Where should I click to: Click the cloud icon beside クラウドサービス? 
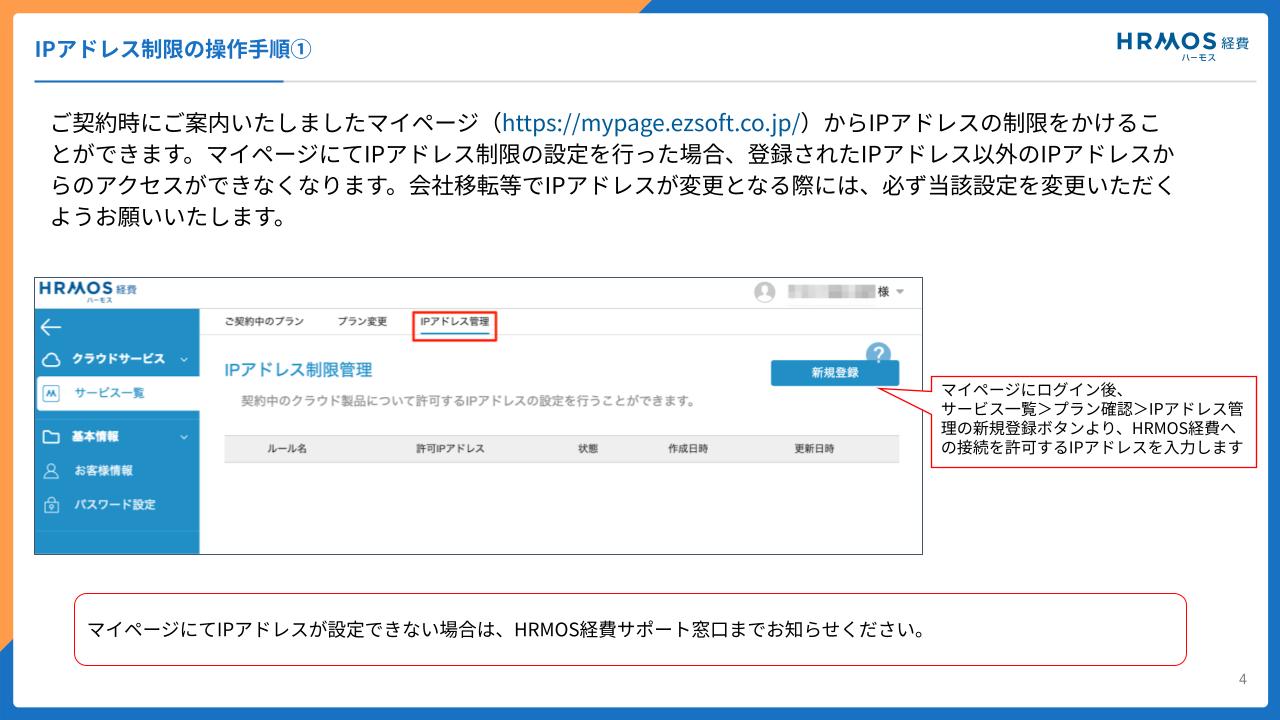(x=52, y=359)
